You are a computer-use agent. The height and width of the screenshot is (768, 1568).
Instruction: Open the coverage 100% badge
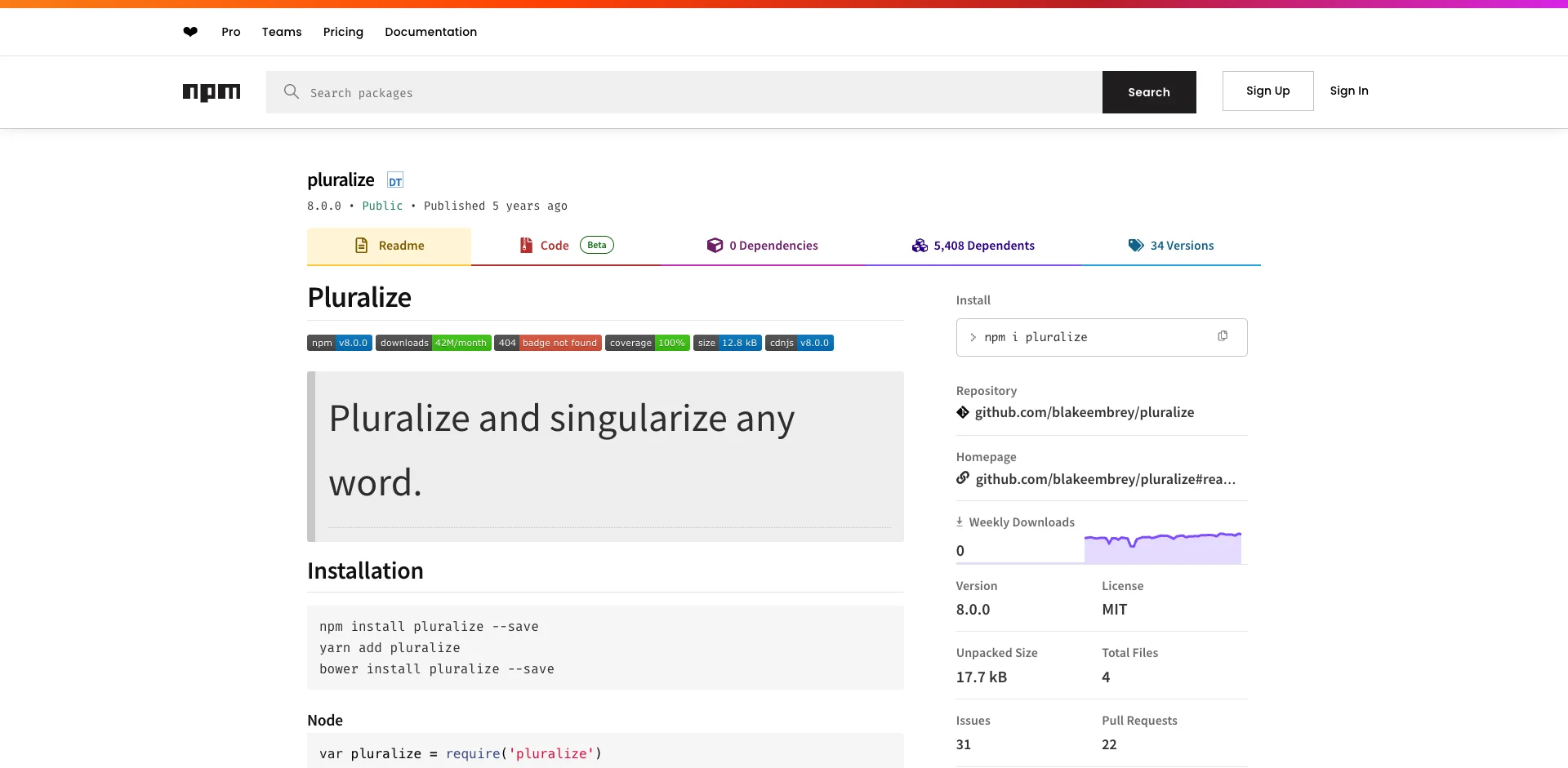(x=648, y=343)
